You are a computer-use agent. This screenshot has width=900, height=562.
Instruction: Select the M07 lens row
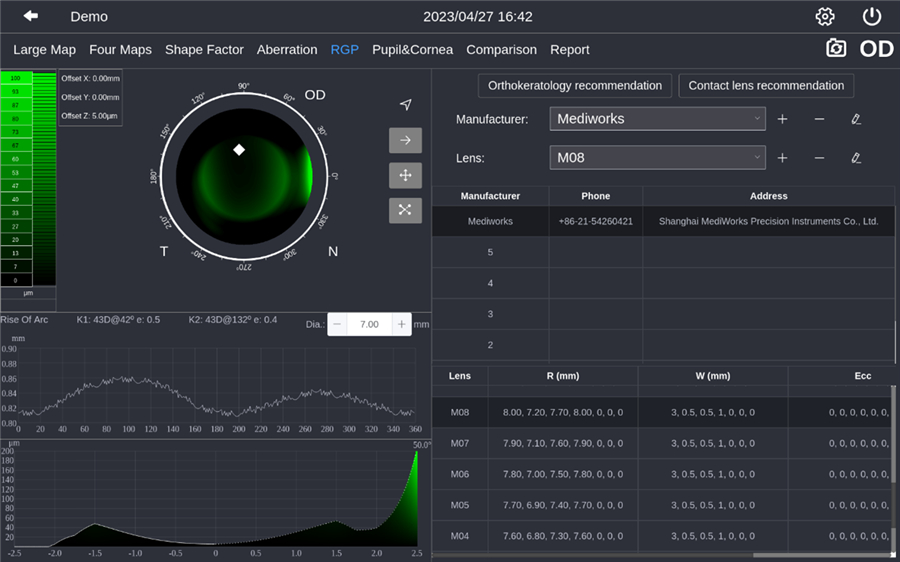point(661,443)
